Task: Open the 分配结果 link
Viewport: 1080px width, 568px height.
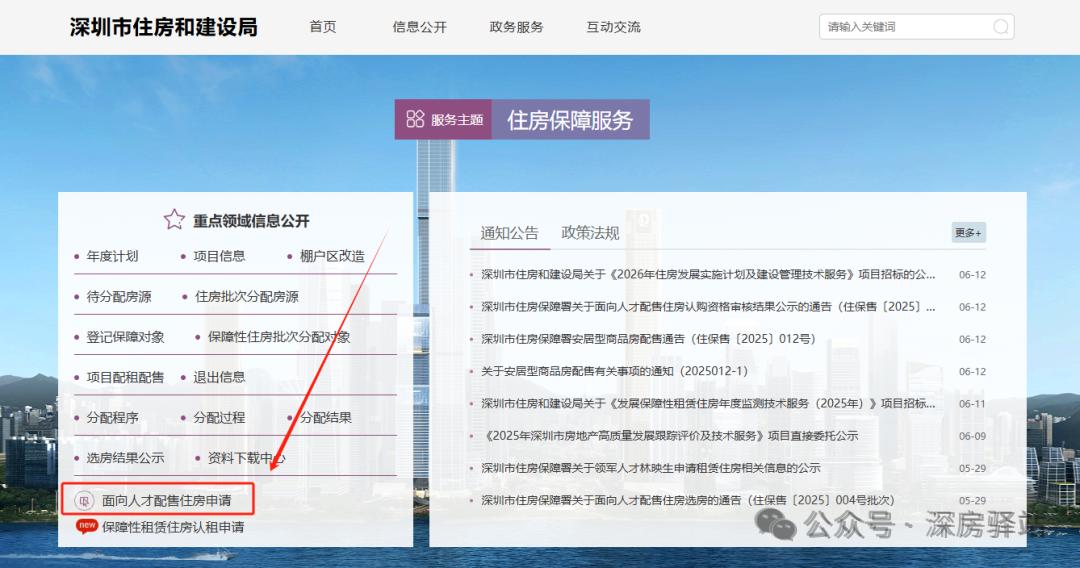Action: pos(326,418)
